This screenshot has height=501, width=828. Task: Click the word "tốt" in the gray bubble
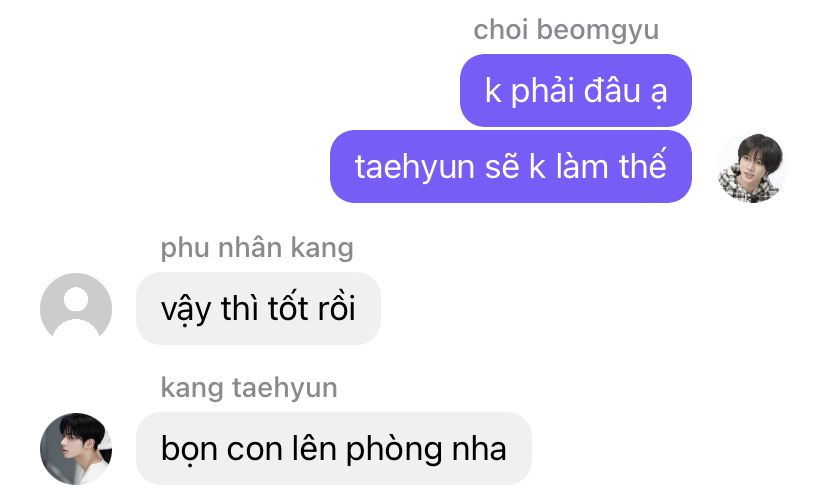click(288, 308)
